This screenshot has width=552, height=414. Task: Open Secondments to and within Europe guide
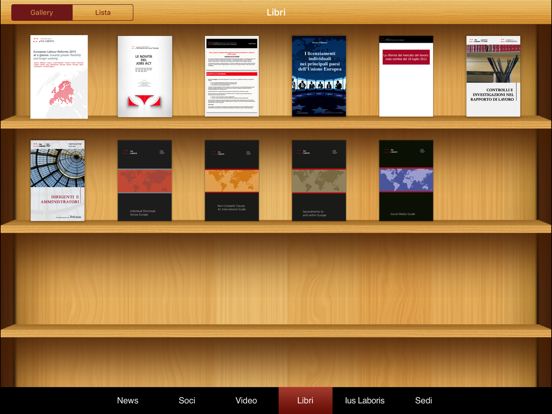[x=319, y=181]
